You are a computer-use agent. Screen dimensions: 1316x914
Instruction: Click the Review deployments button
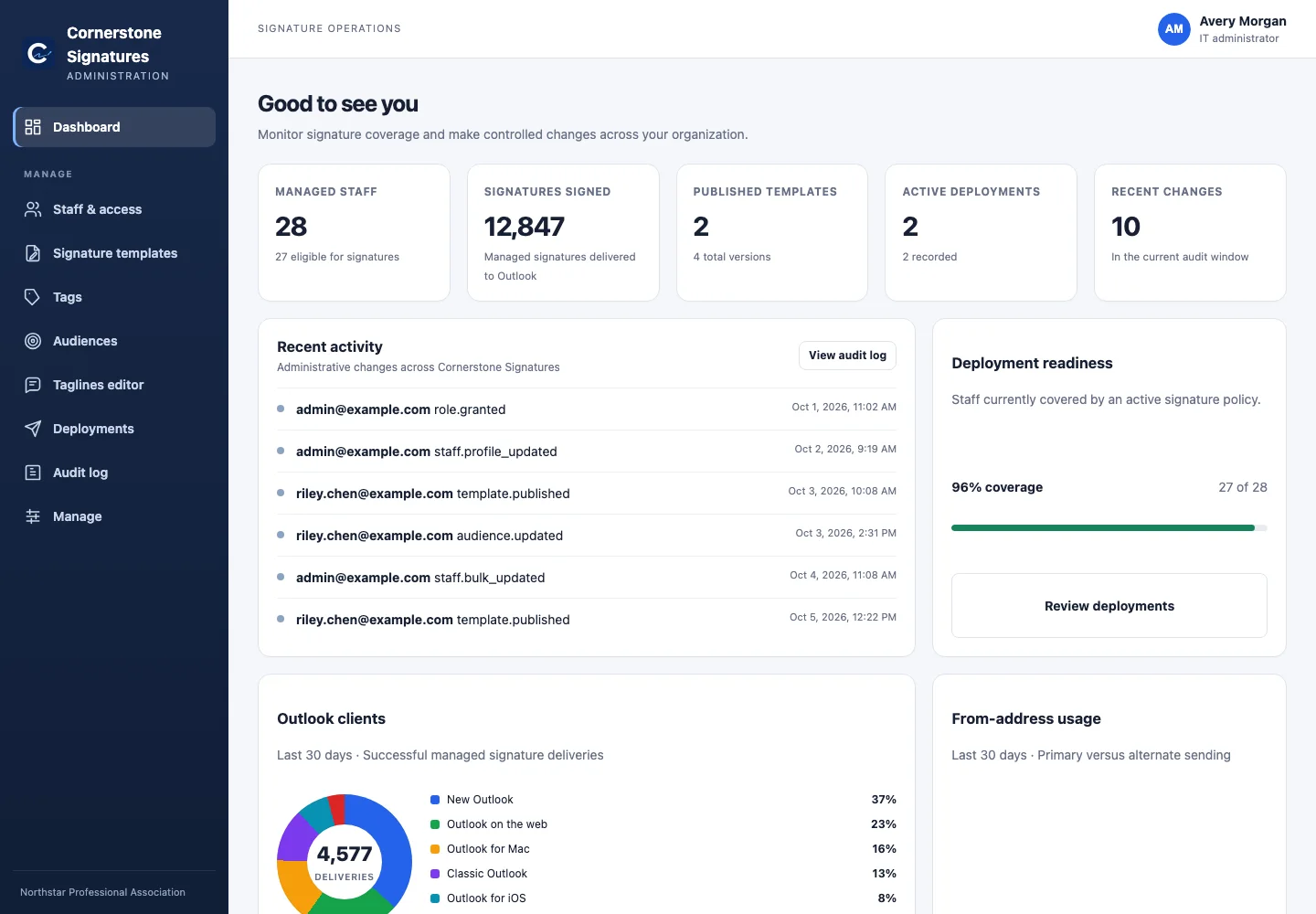tap(1109, 606)
